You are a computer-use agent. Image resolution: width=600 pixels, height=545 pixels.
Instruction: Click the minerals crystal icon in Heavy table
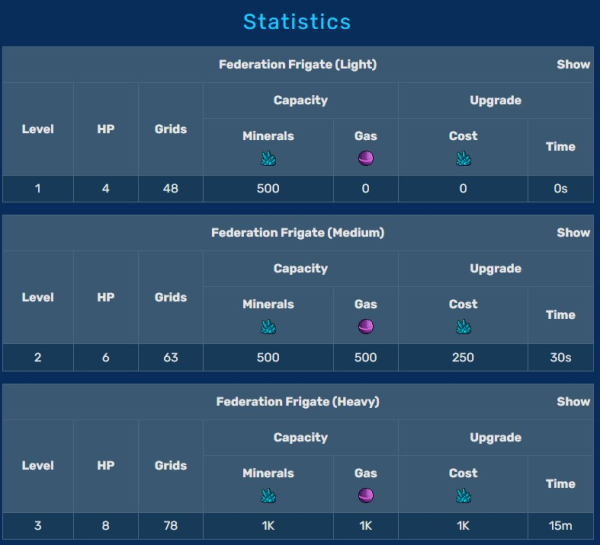pos(268,495)
